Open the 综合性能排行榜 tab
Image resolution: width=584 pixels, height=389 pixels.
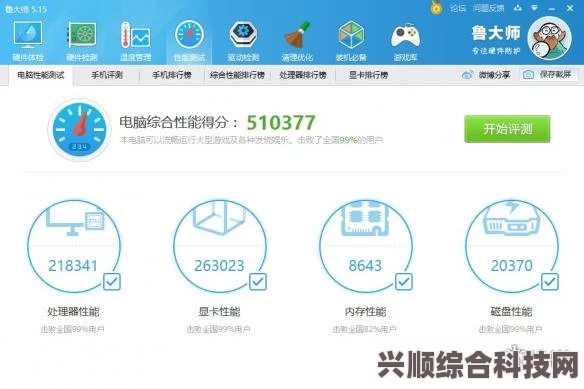pyautogui.click(x=237, y=75)
